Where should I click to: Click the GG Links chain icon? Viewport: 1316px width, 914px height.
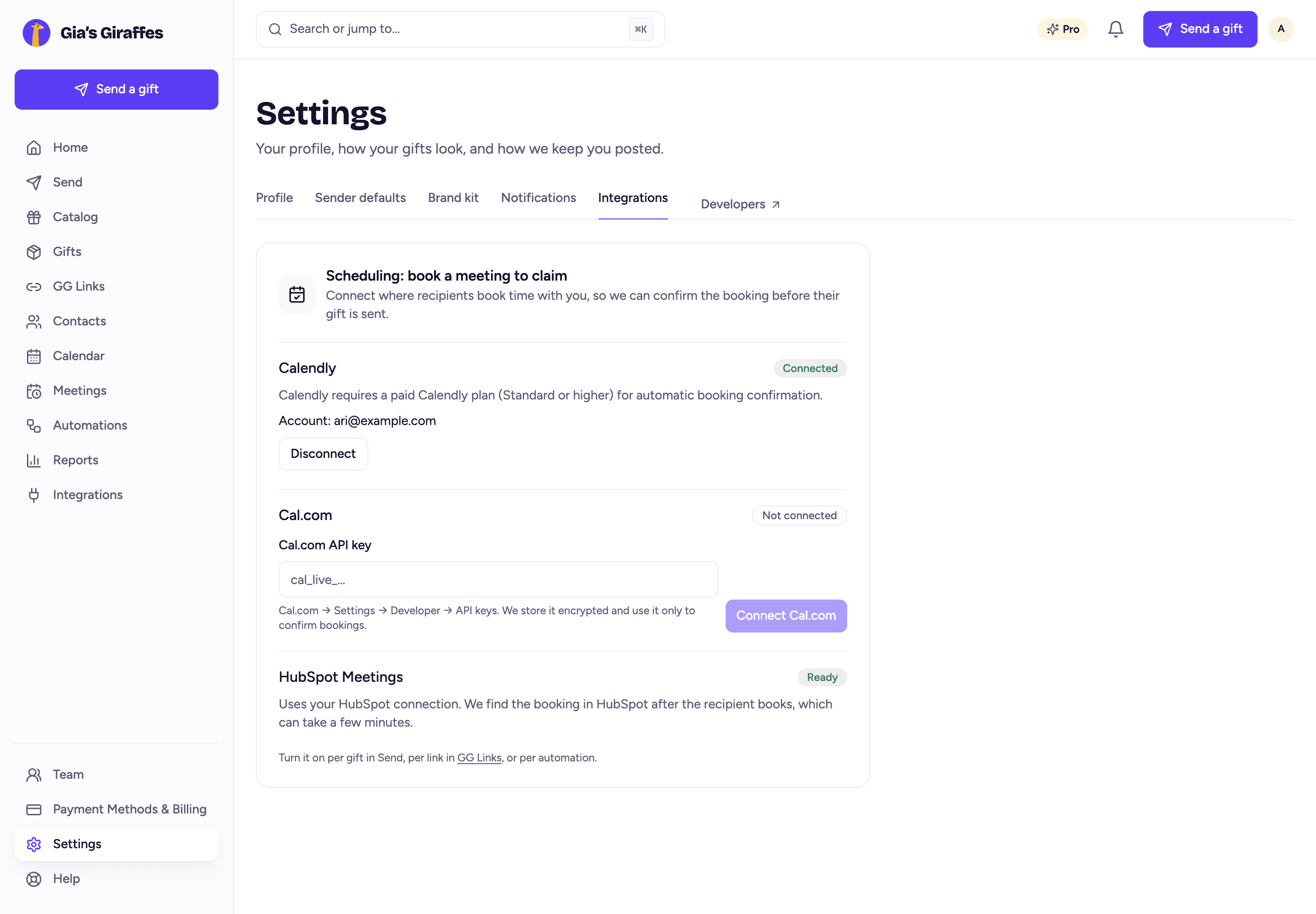[34, 287]
